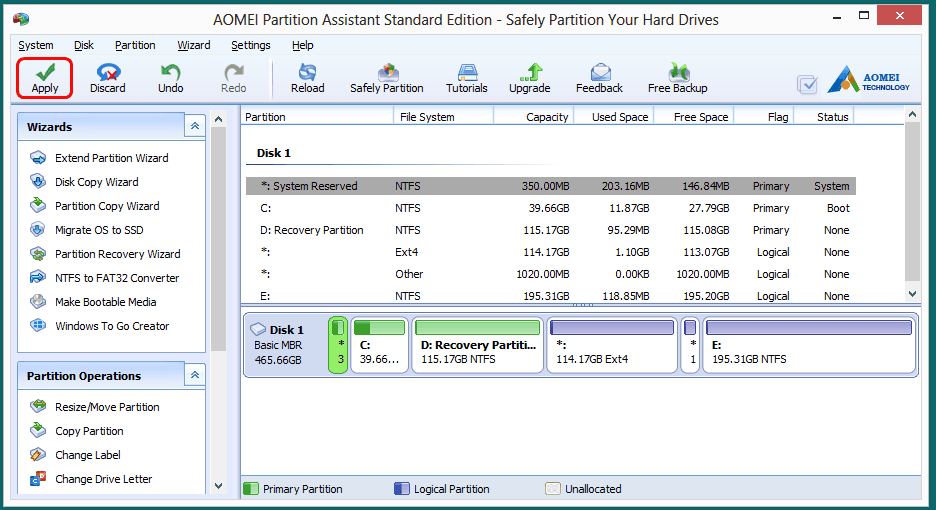Sort by Free Space column header
Screen dimensions: 936x510
694,116
